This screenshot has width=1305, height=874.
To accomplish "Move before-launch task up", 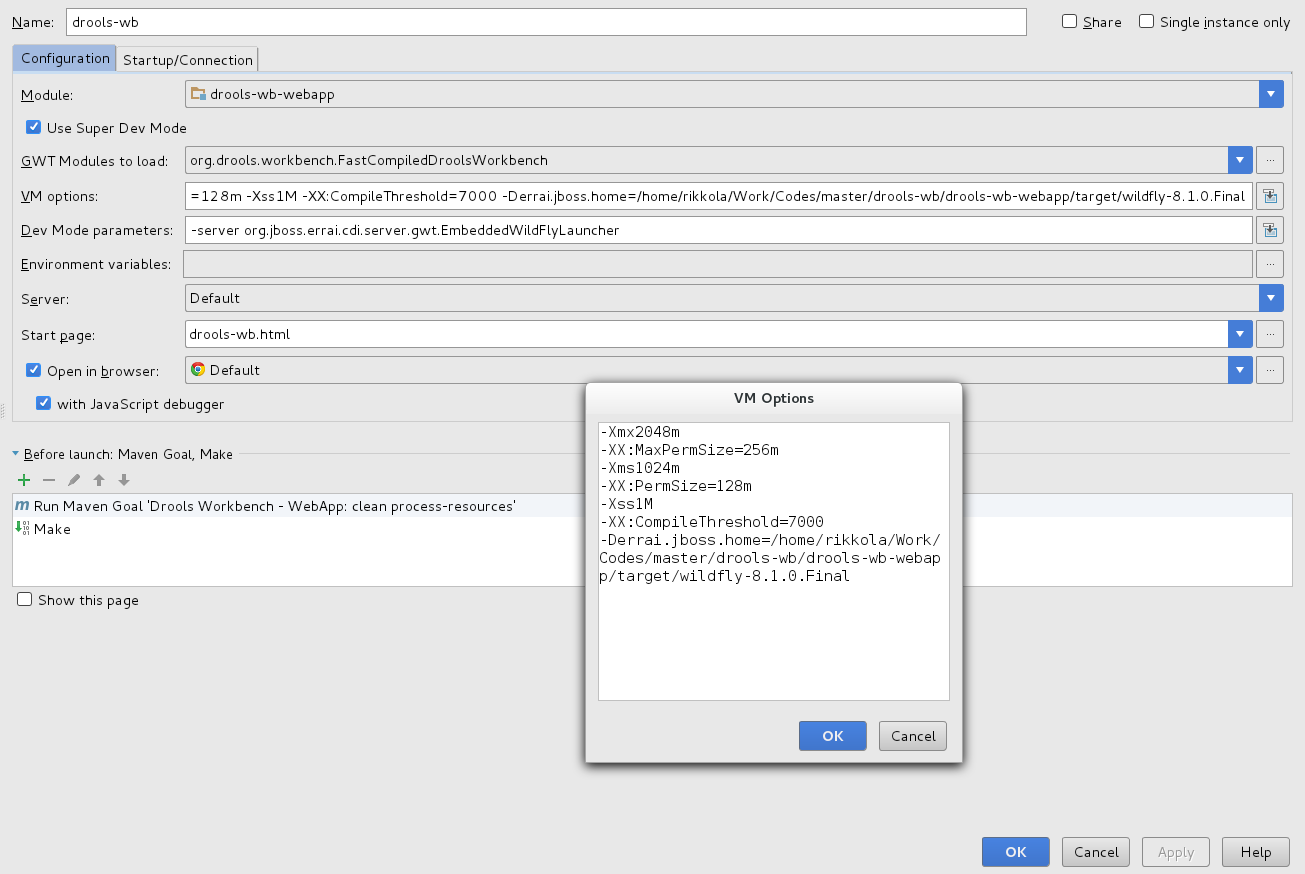I will [99, 480].
